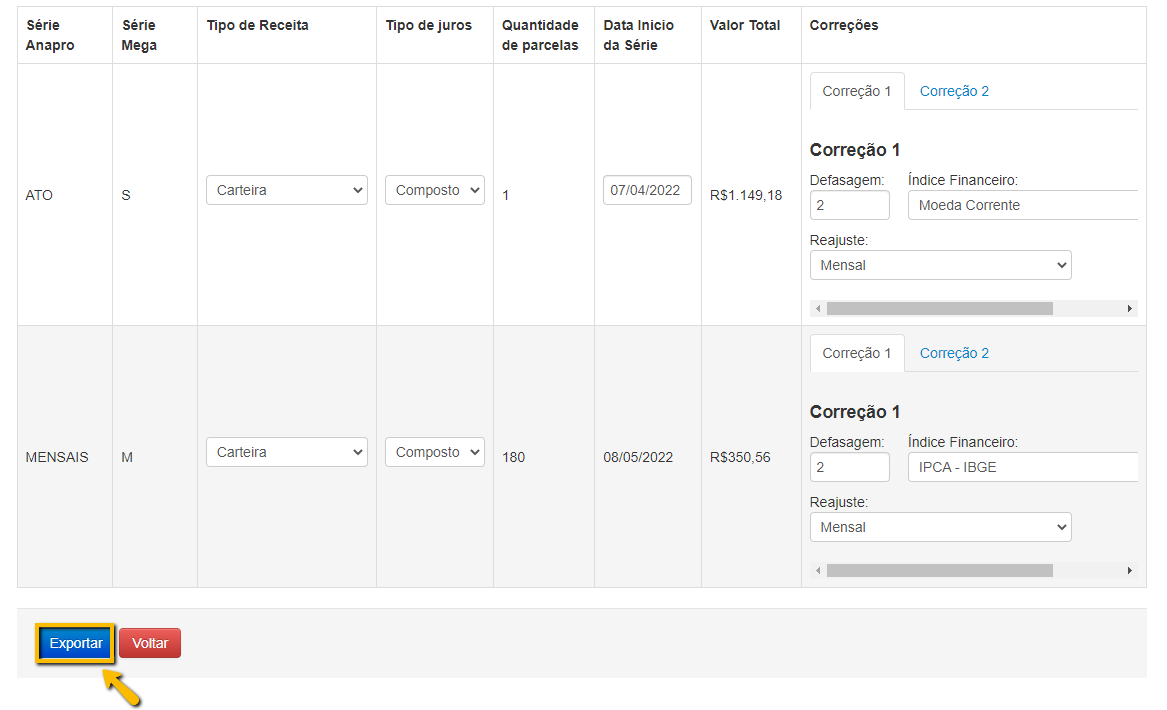Viewport: 1167px width, 710px height.
Task: Switch to Correção 2 tab in MENSAIS row
Action: tap(954, 353)
